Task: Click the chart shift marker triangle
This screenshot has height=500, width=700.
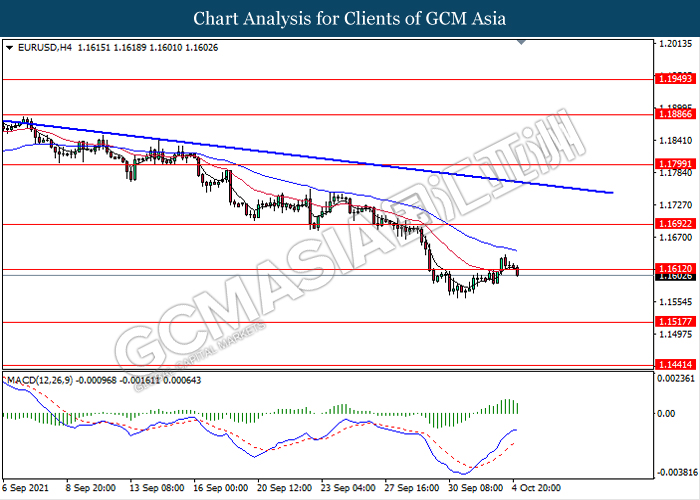Action: [x=521, y=42]
